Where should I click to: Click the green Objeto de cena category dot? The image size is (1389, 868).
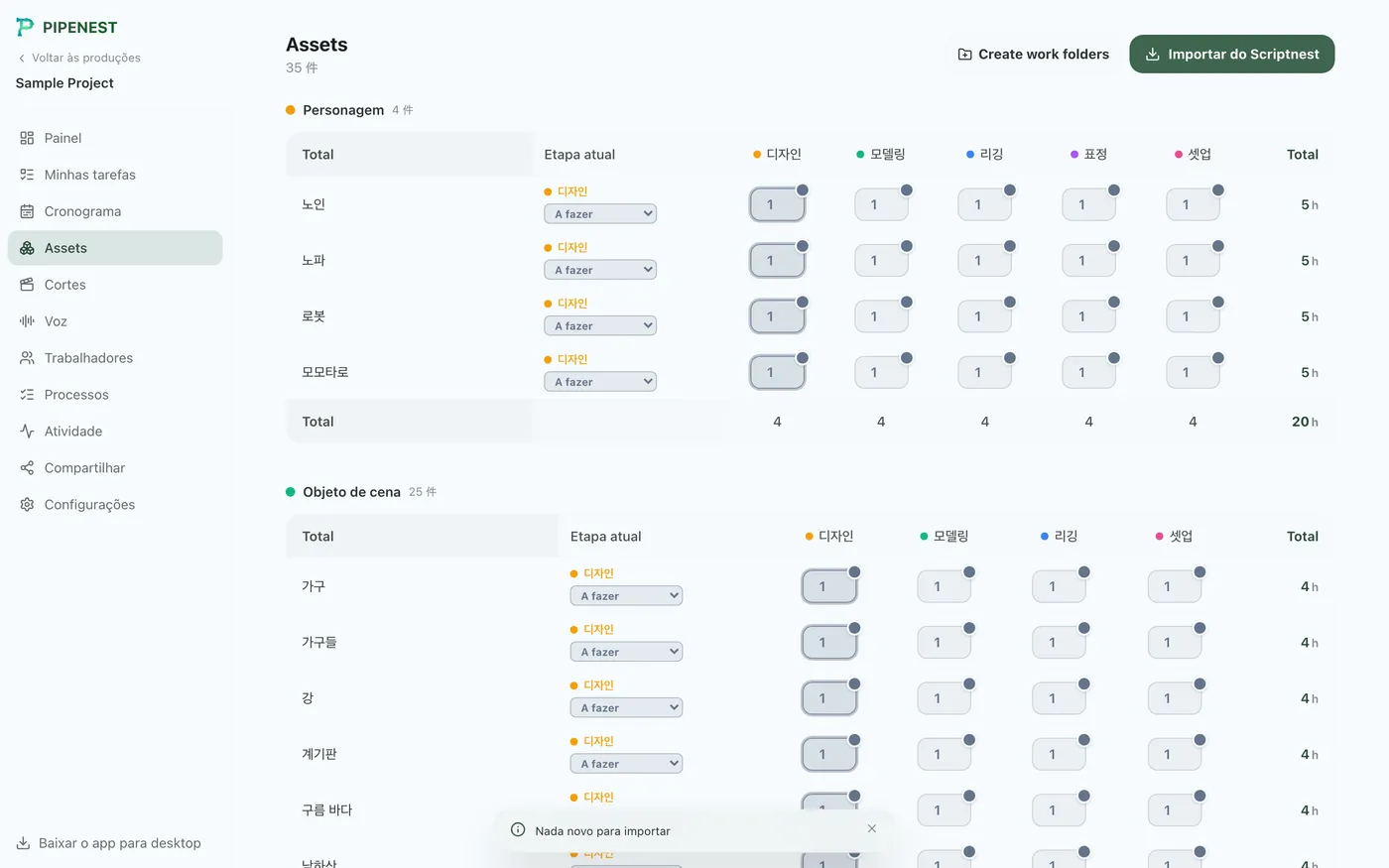coord(291,492)
